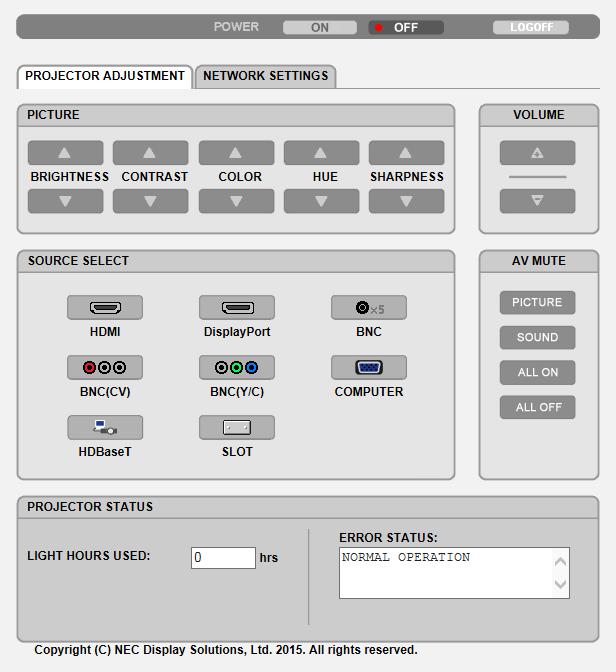This screenshot has width=616, height=672.
Task: Increase SHARPNESS with the up arrow
Action: [406, 153]
